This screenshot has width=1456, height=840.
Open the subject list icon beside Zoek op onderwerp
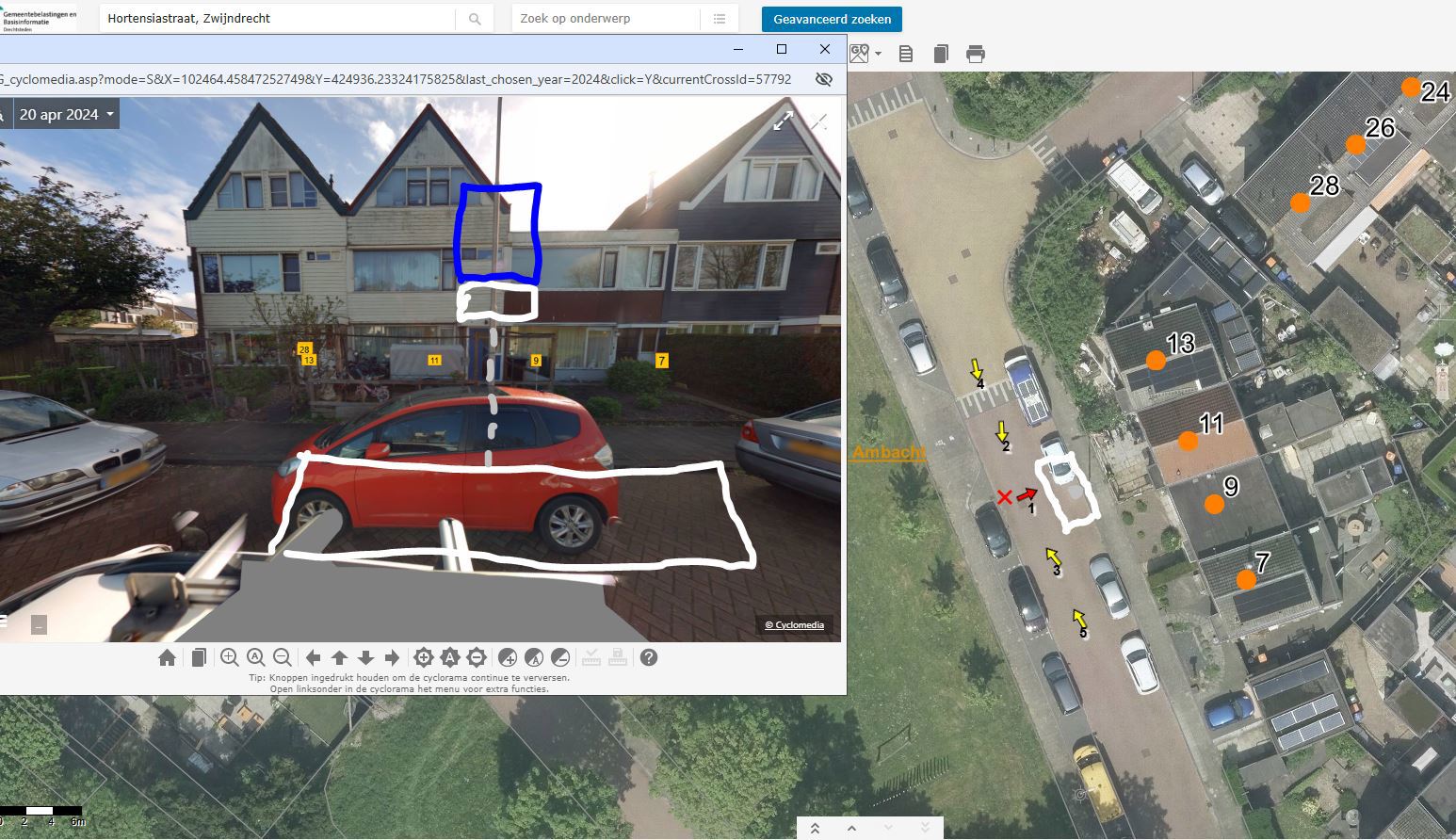point(720,19)
